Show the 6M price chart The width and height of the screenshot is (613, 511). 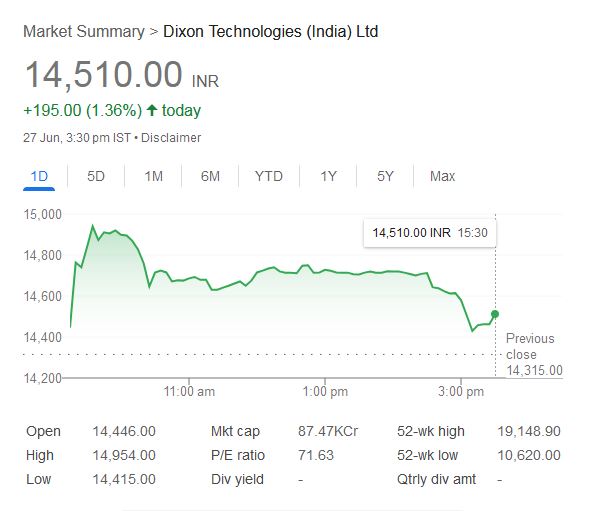point(210,176)
